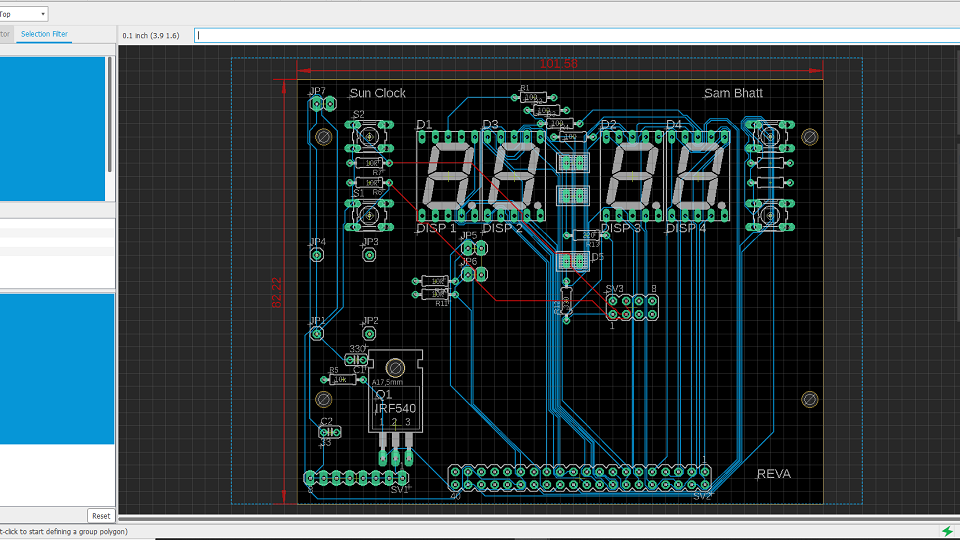Image resolution: width=960 pixels, height=540 pixels.
Task: Click the 101.58 horizontal dimension label
Action: click(x=559, y=64)
